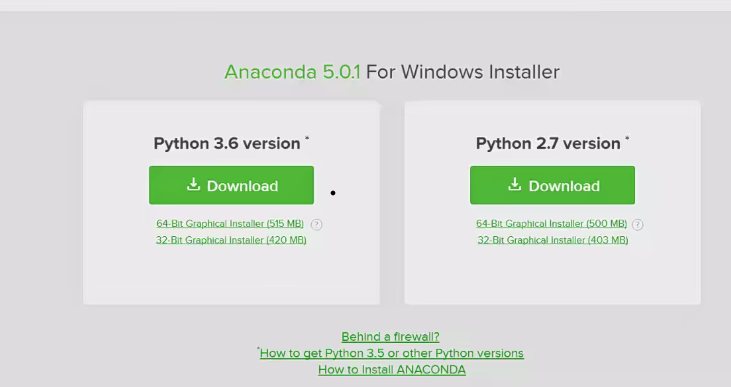Select the Python 2.7 version heading

[548, 144]
